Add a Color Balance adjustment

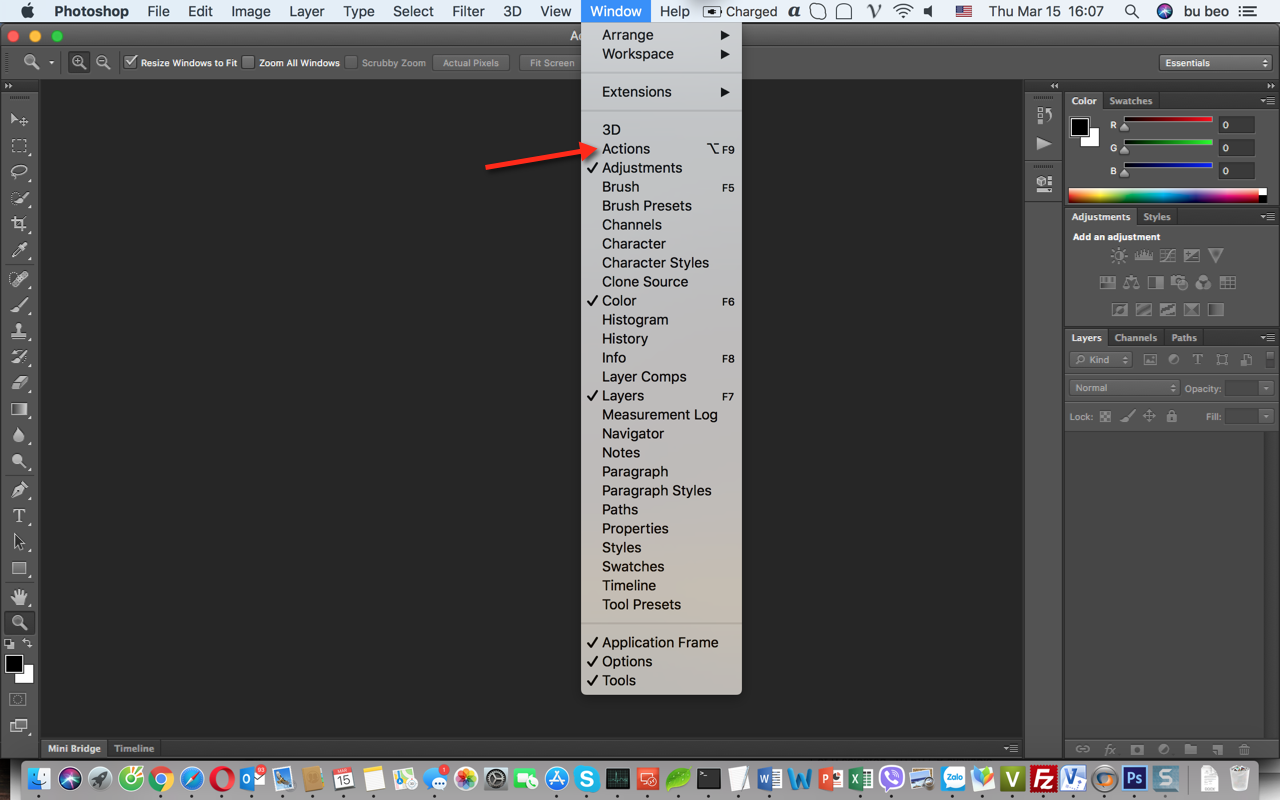click(x=1131, y=283)
